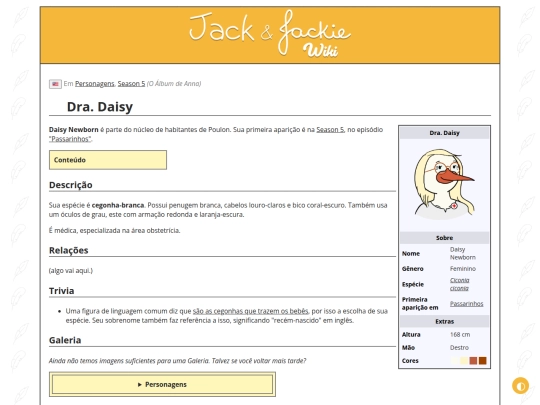Screen dimensions: 540x405
Task: Select the pale yellow color swatch
Action: tap(464, 361)
